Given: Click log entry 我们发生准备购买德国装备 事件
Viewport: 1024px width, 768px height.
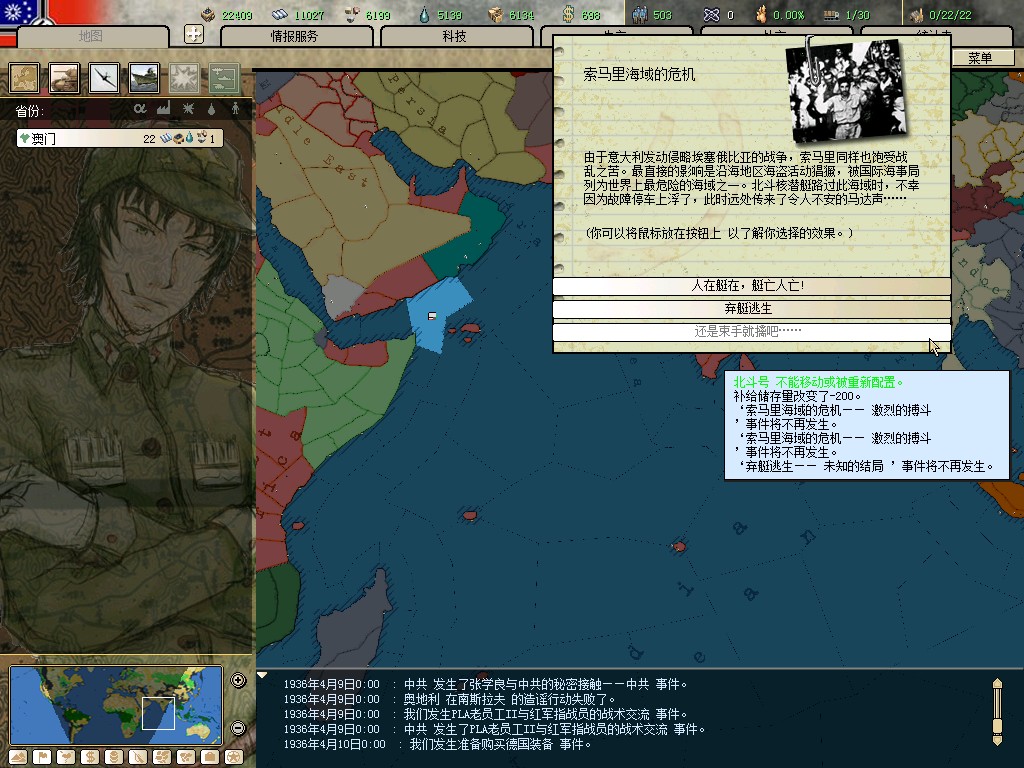Looking at the screenshot, I should point(438,744).
